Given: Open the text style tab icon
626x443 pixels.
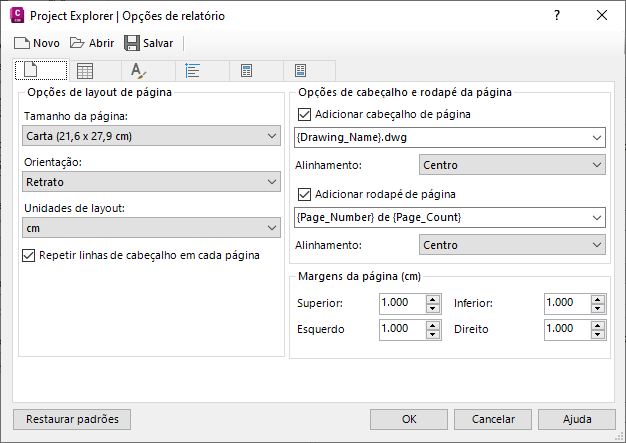Looking at the screenshot, I should 139,70.
